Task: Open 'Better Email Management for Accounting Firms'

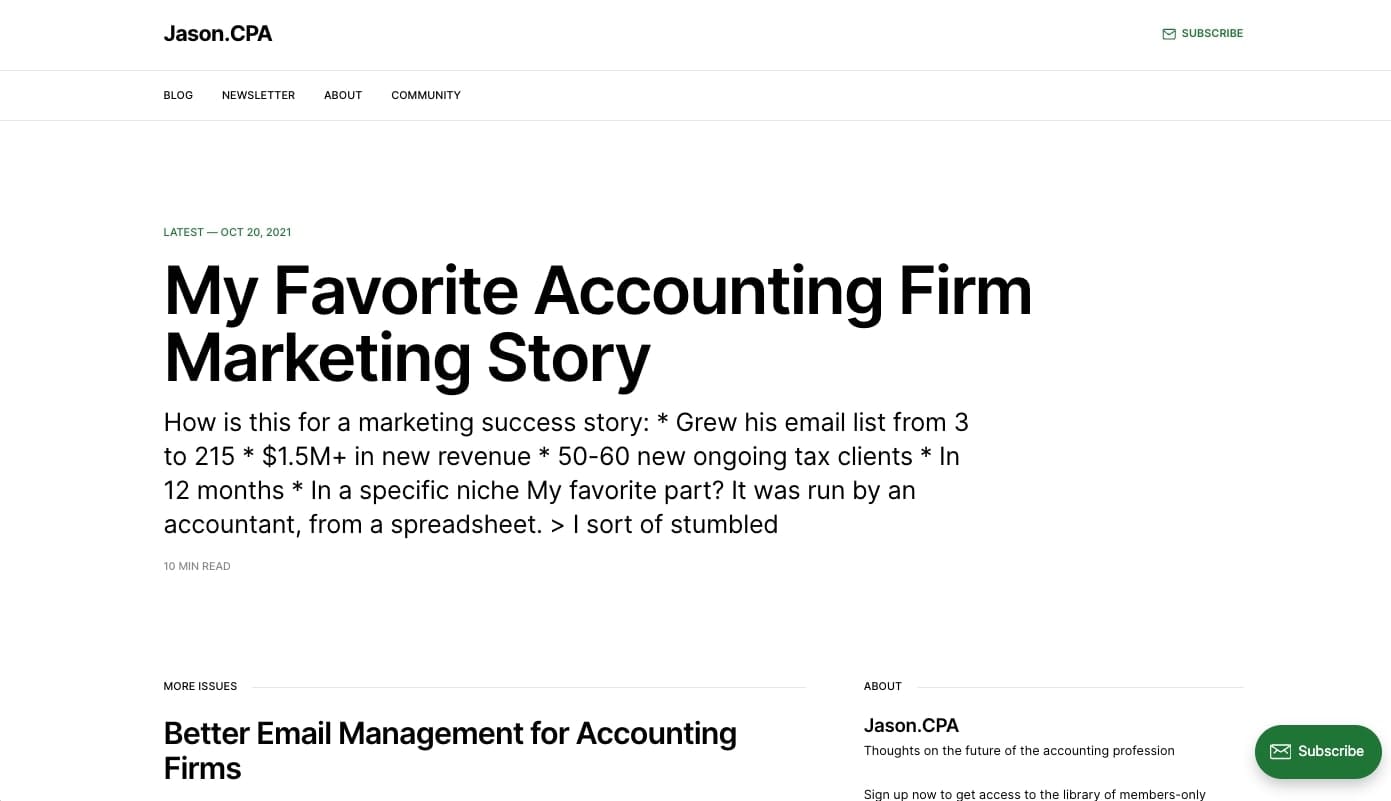Action: [x=450, y=750]
